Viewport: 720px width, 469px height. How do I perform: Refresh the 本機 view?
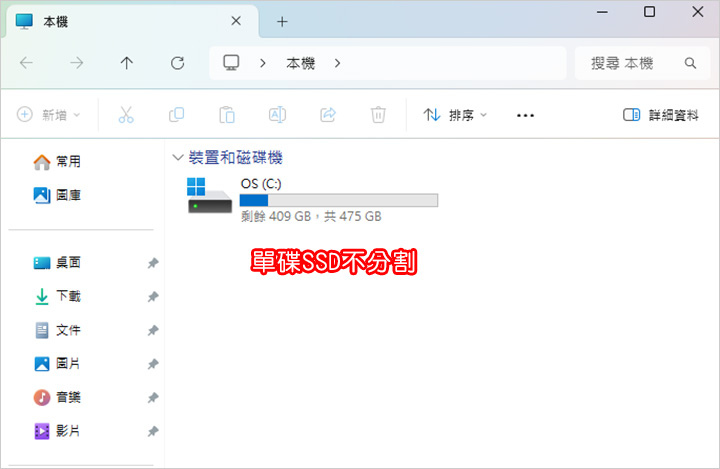point(177,63)
